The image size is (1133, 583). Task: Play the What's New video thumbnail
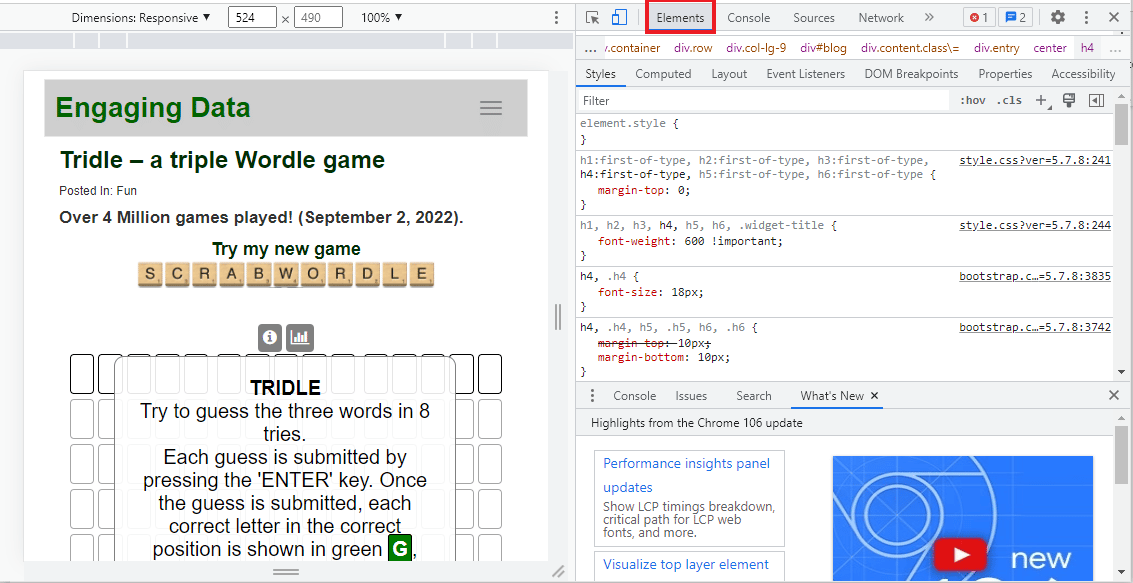pyautogui.click(x=962, y=556)
